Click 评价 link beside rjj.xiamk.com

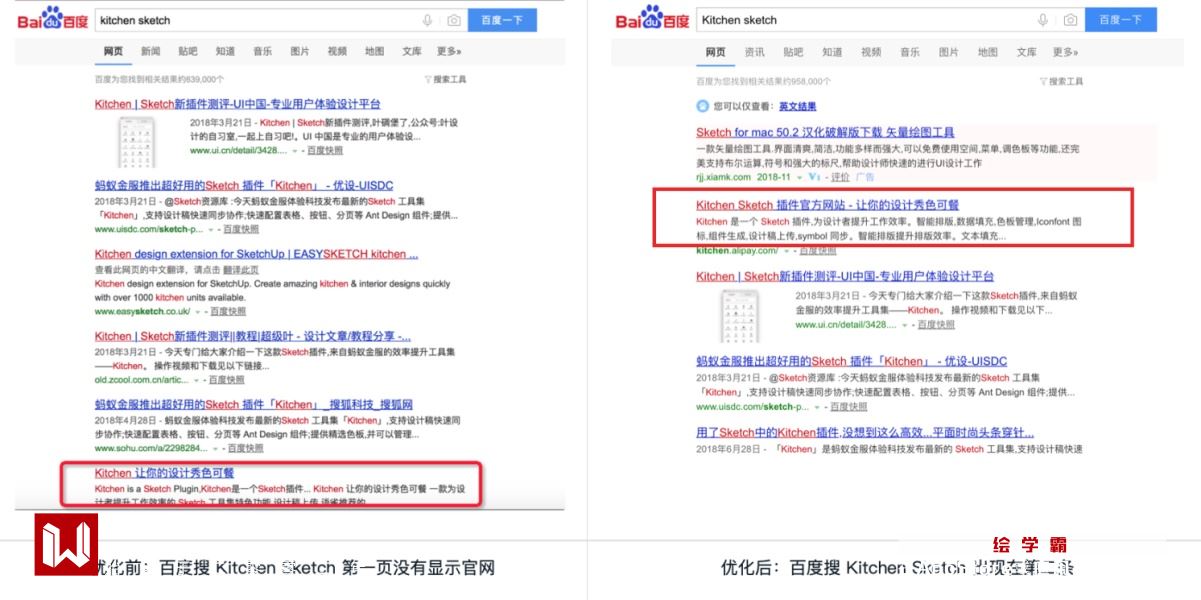(840, 177)
